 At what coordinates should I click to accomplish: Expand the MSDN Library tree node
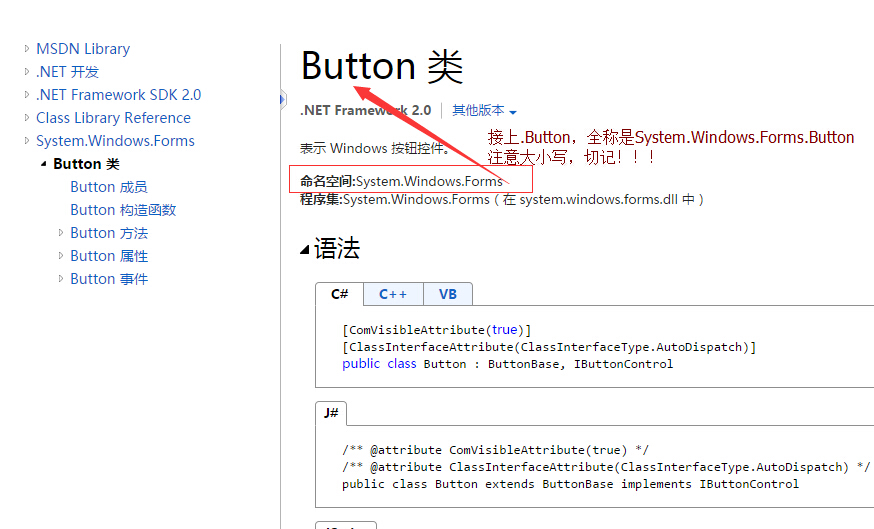pyautogui.click(x=26, y=48)
